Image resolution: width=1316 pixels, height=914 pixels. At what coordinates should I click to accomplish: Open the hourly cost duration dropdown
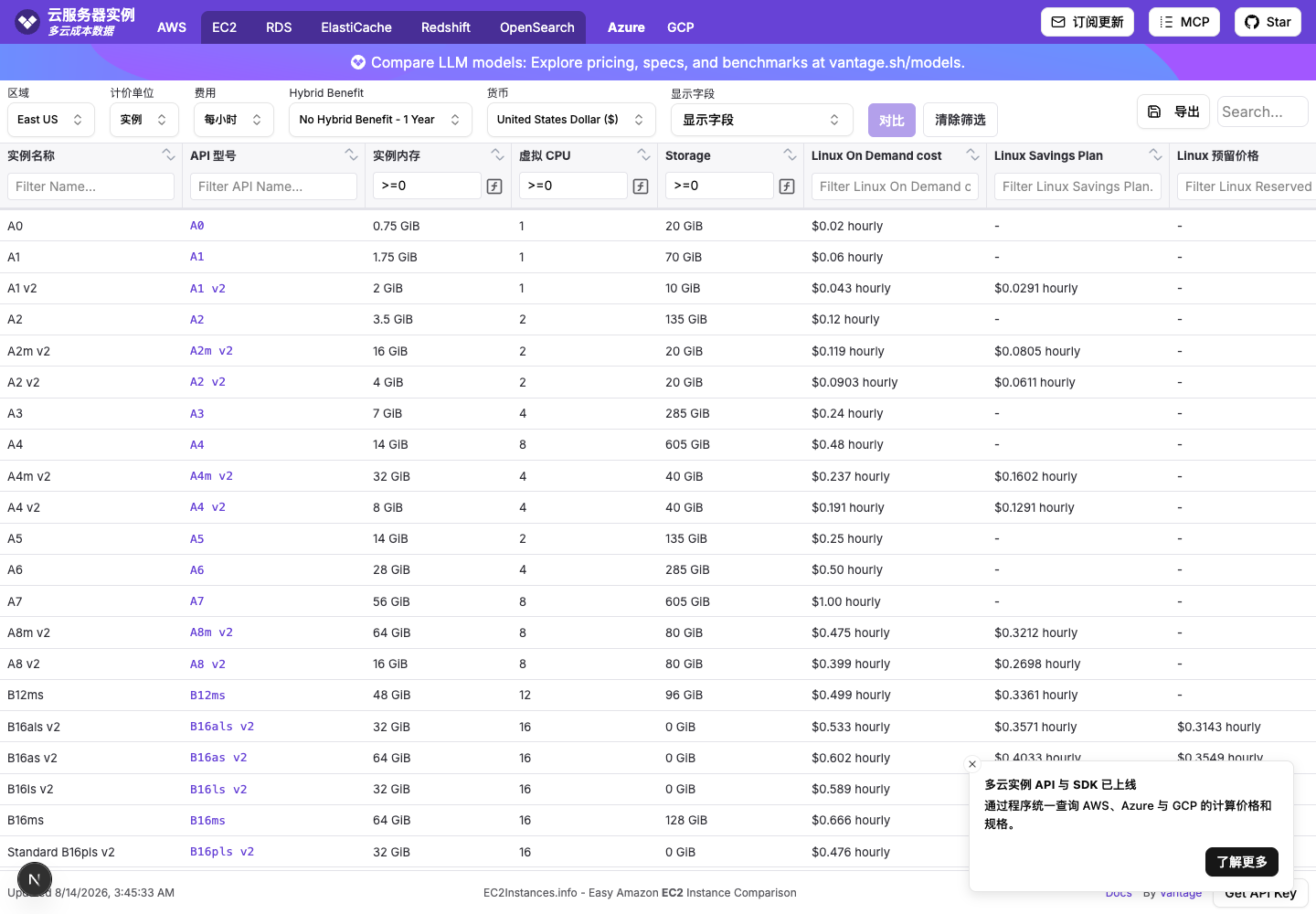tap(234, 120)
